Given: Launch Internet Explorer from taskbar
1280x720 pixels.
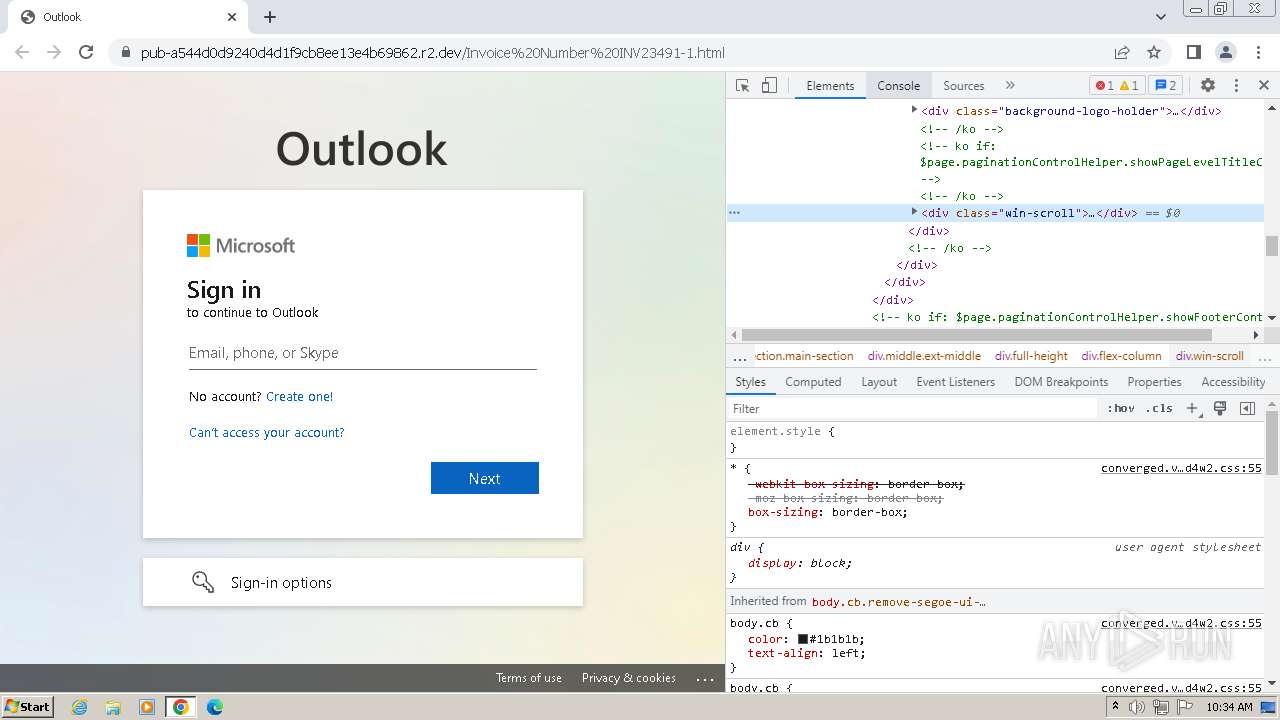Looking at the screenshot, I should 79,707.
